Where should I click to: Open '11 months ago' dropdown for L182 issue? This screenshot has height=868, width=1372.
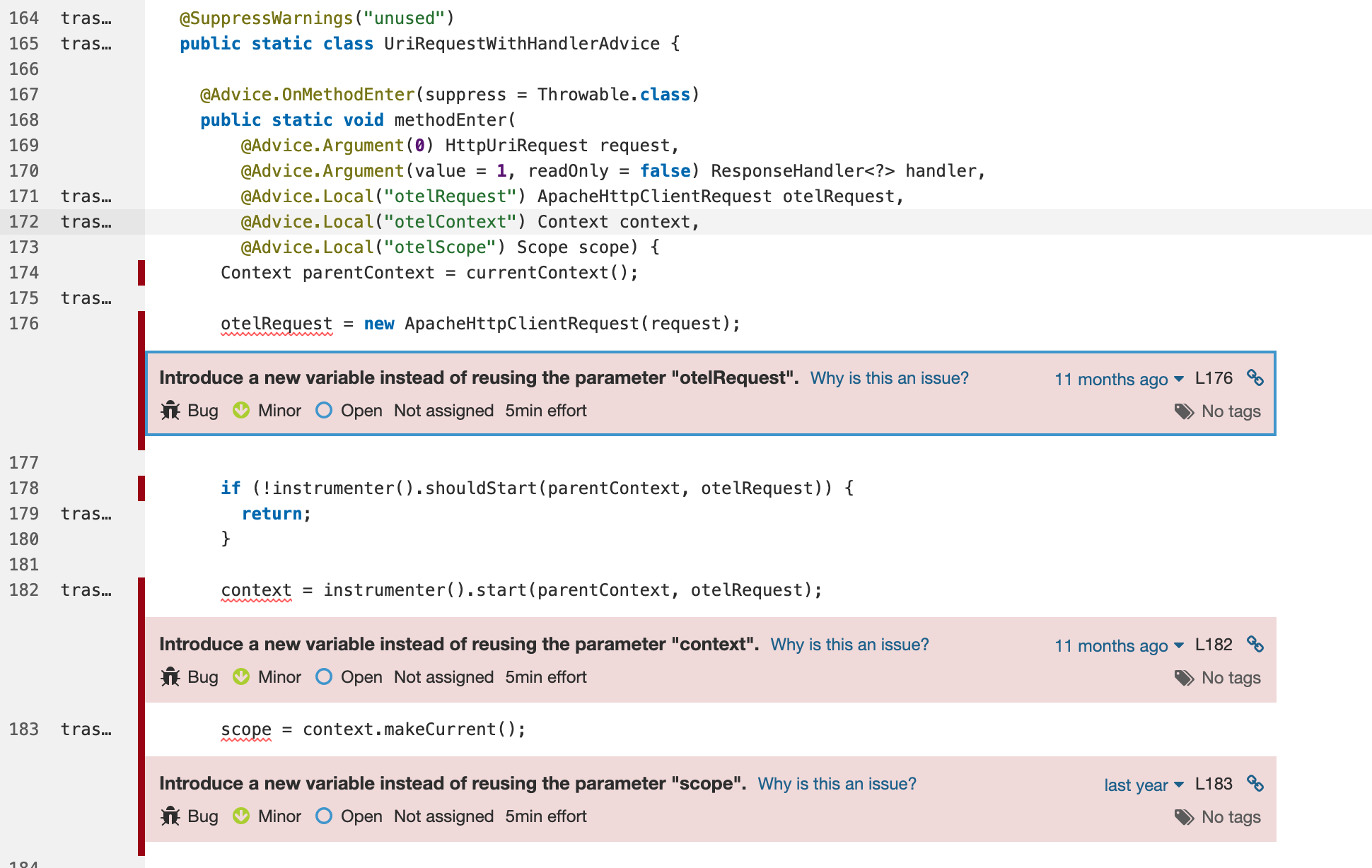[1119, 646]
